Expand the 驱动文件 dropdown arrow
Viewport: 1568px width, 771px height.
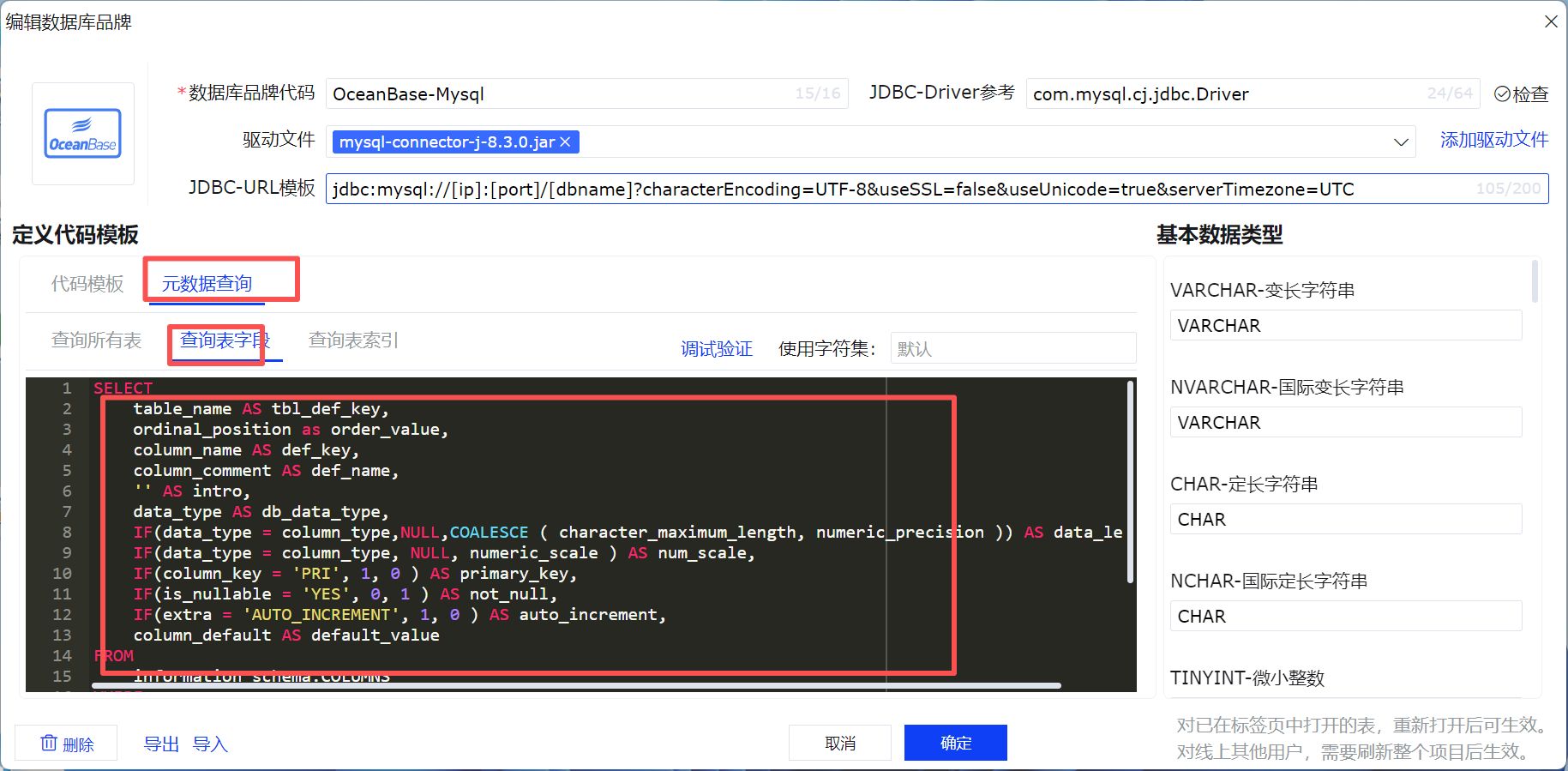click(x=1401, y=142)
